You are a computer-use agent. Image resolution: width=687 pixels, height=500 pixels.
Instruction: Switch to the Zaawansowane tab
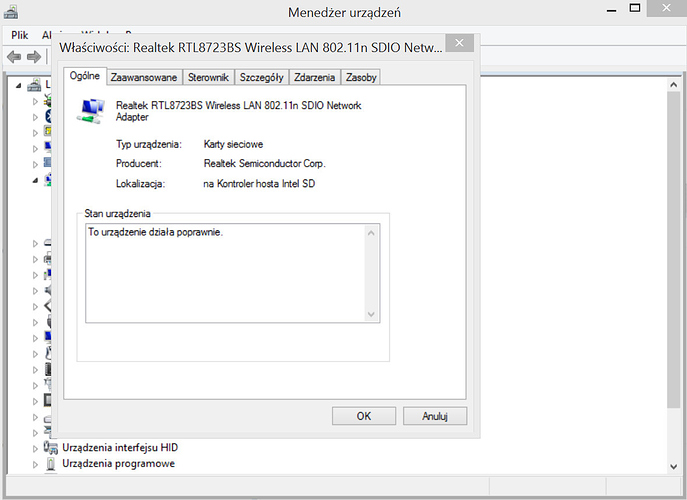[x=144, y=77]
